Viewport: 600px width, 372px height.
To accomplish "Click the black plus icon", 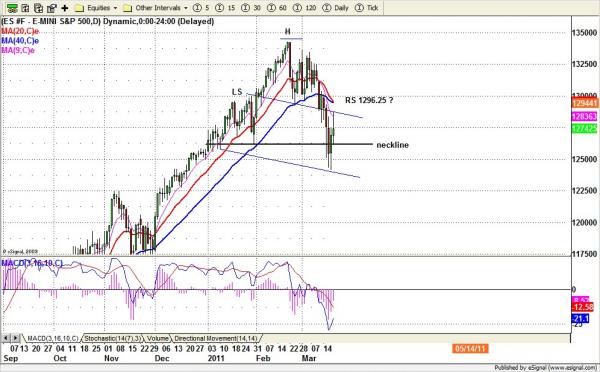I will (x=65, y=8).
